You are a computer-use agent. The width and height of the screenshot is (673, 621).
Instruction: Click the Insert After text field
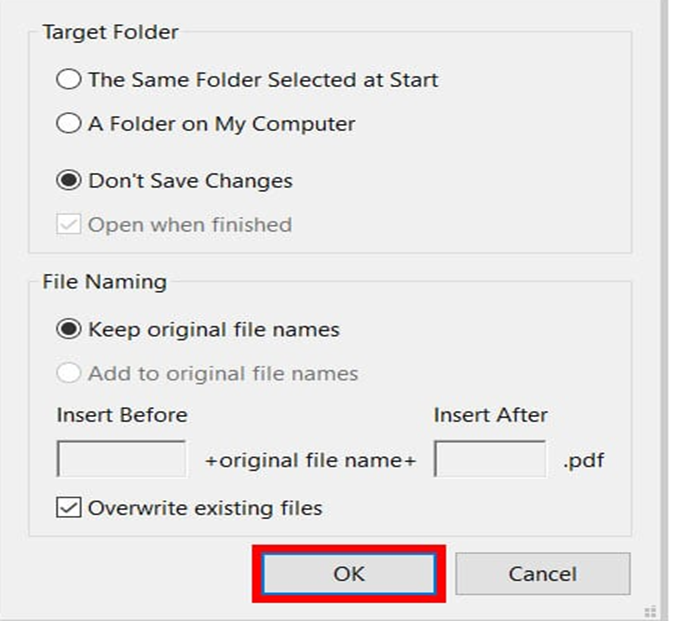tap(490, 460)
